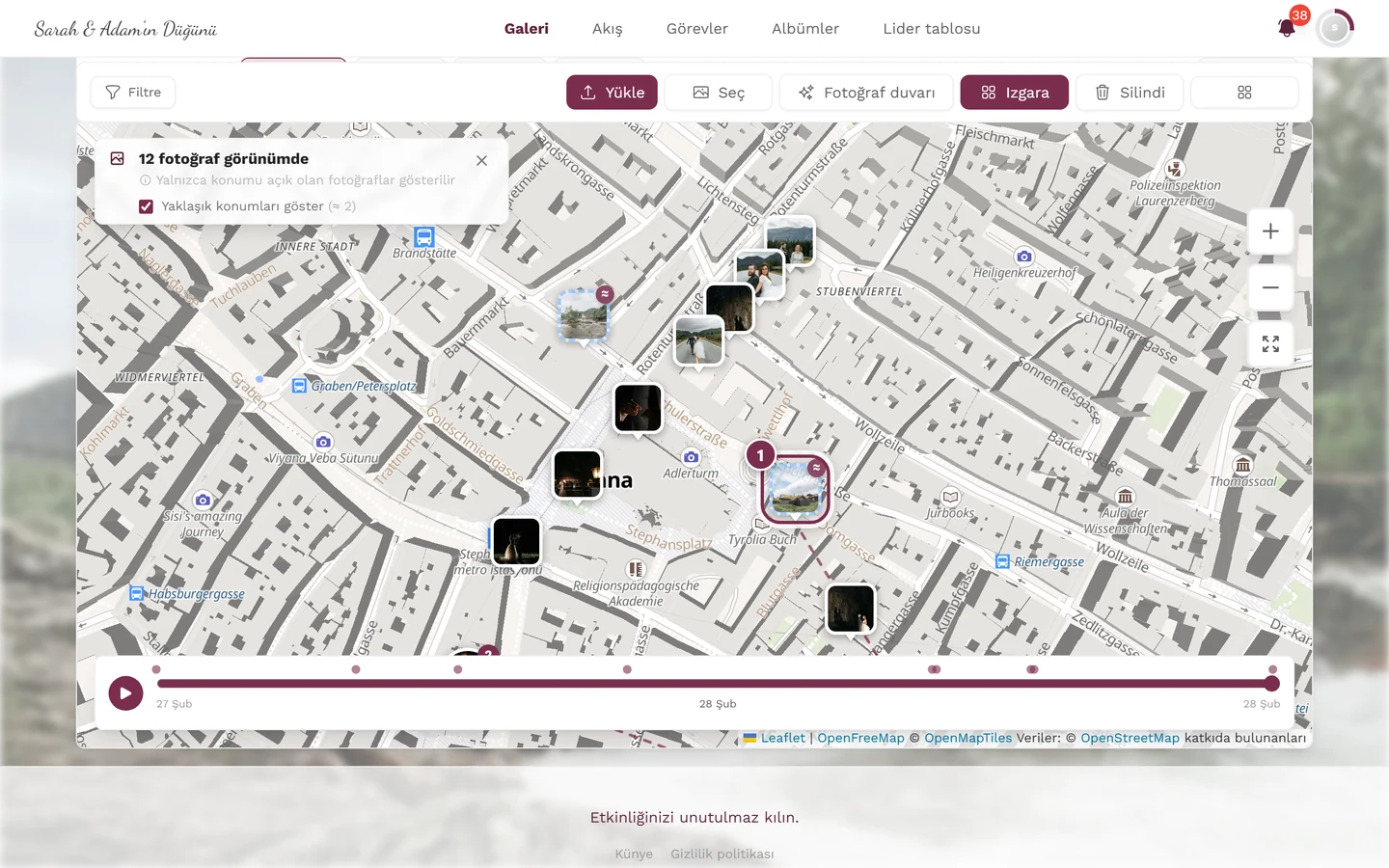Open the Galeri tab
Image resolution: width=1389 pixels, height=868 pixels.
click(527, 29)
